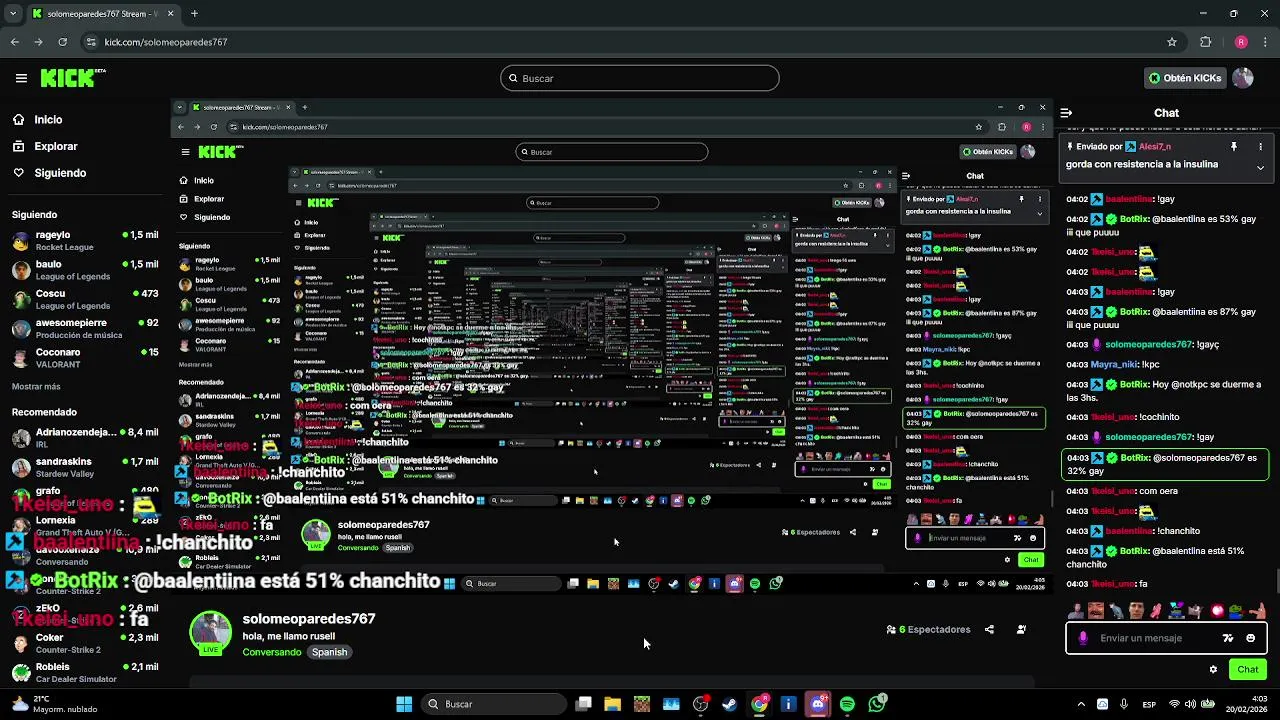Open the Windows Start menu

[404, 704]
